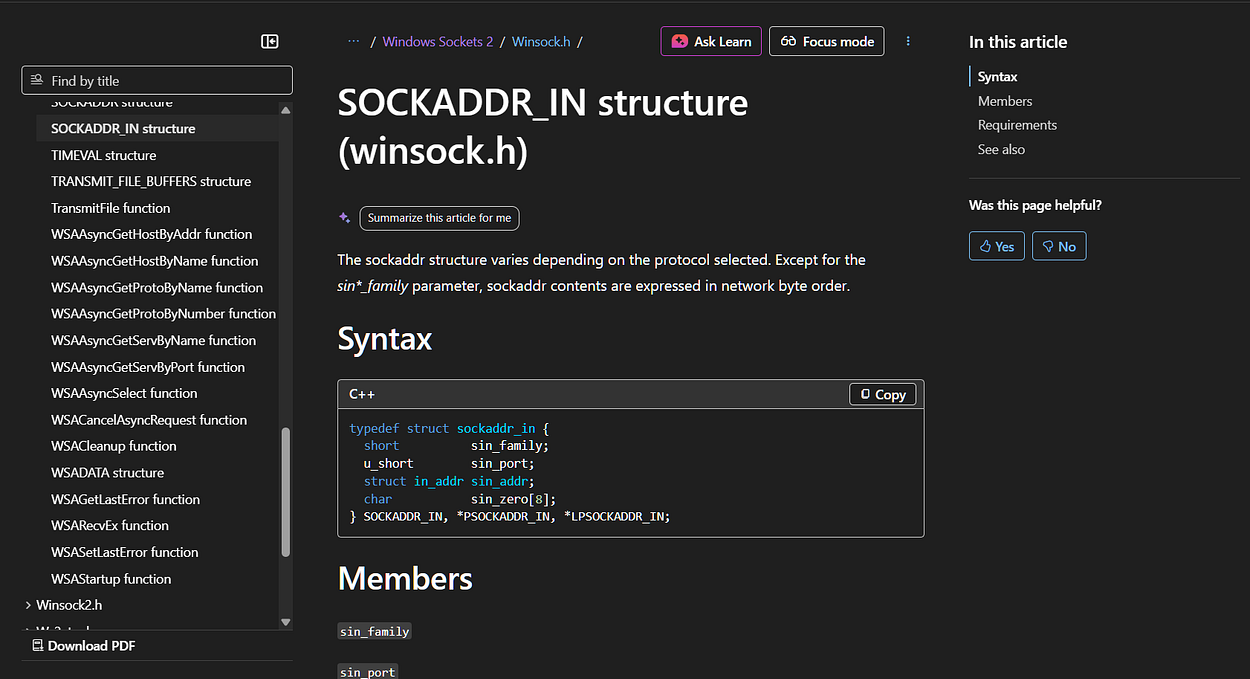Open WSAAsyncGetHostByName function page
Screen dimensions: 1250x679
(x=155, y=261)
